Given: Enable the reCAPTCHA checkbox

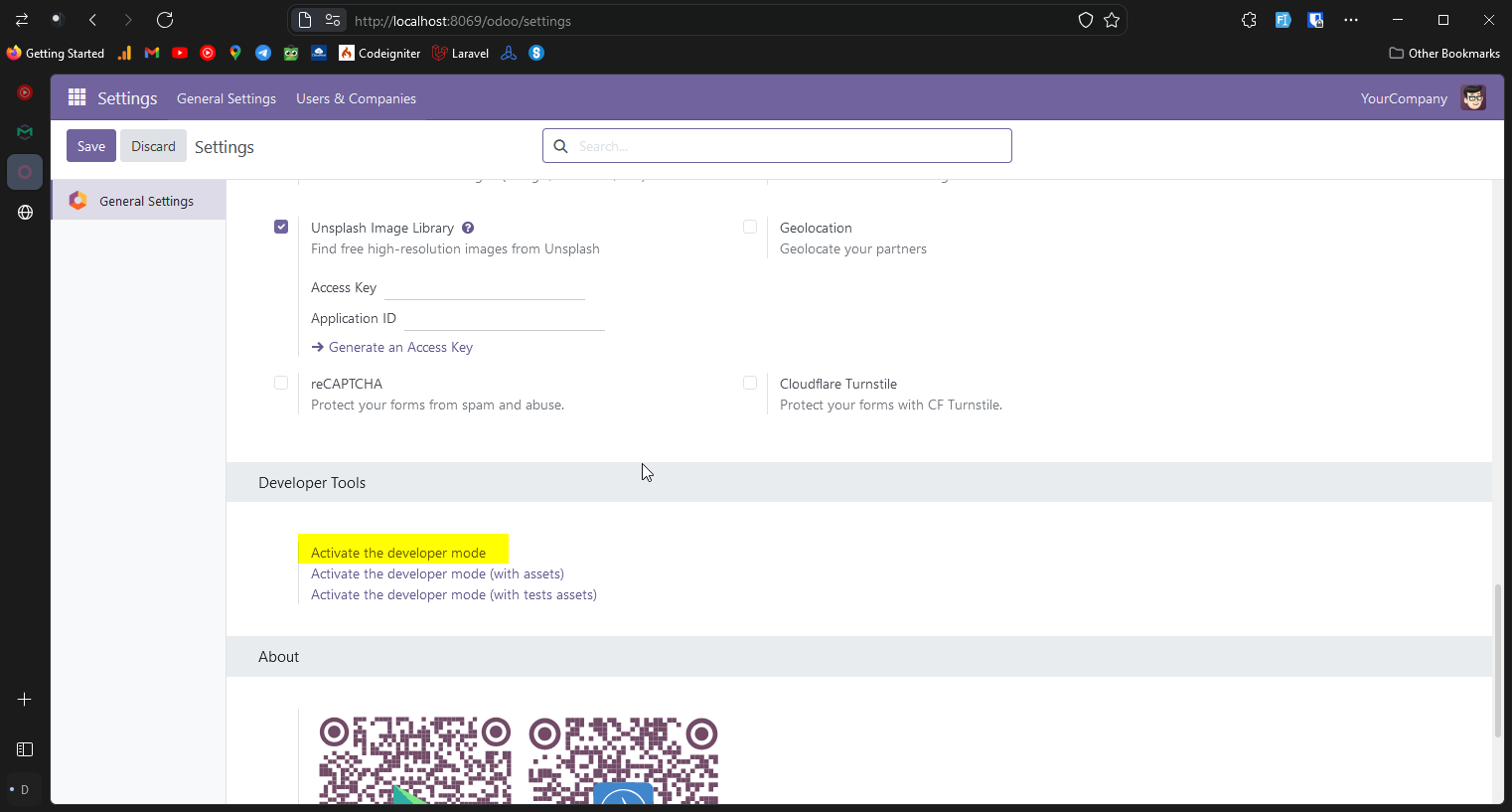Looking at the screenshot, I should pyautogui.click(x=281, y=383).
